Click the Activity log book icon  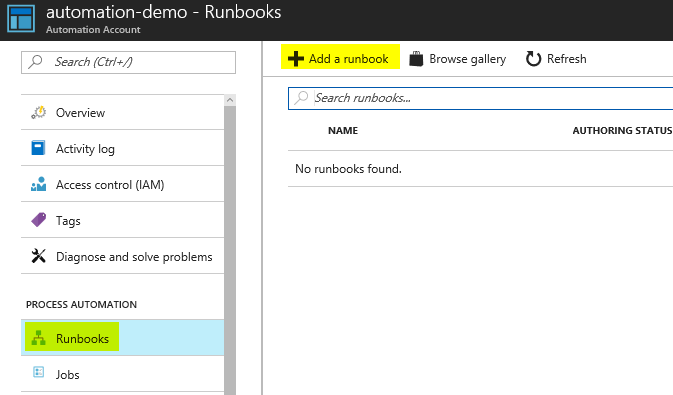[38, 148]
